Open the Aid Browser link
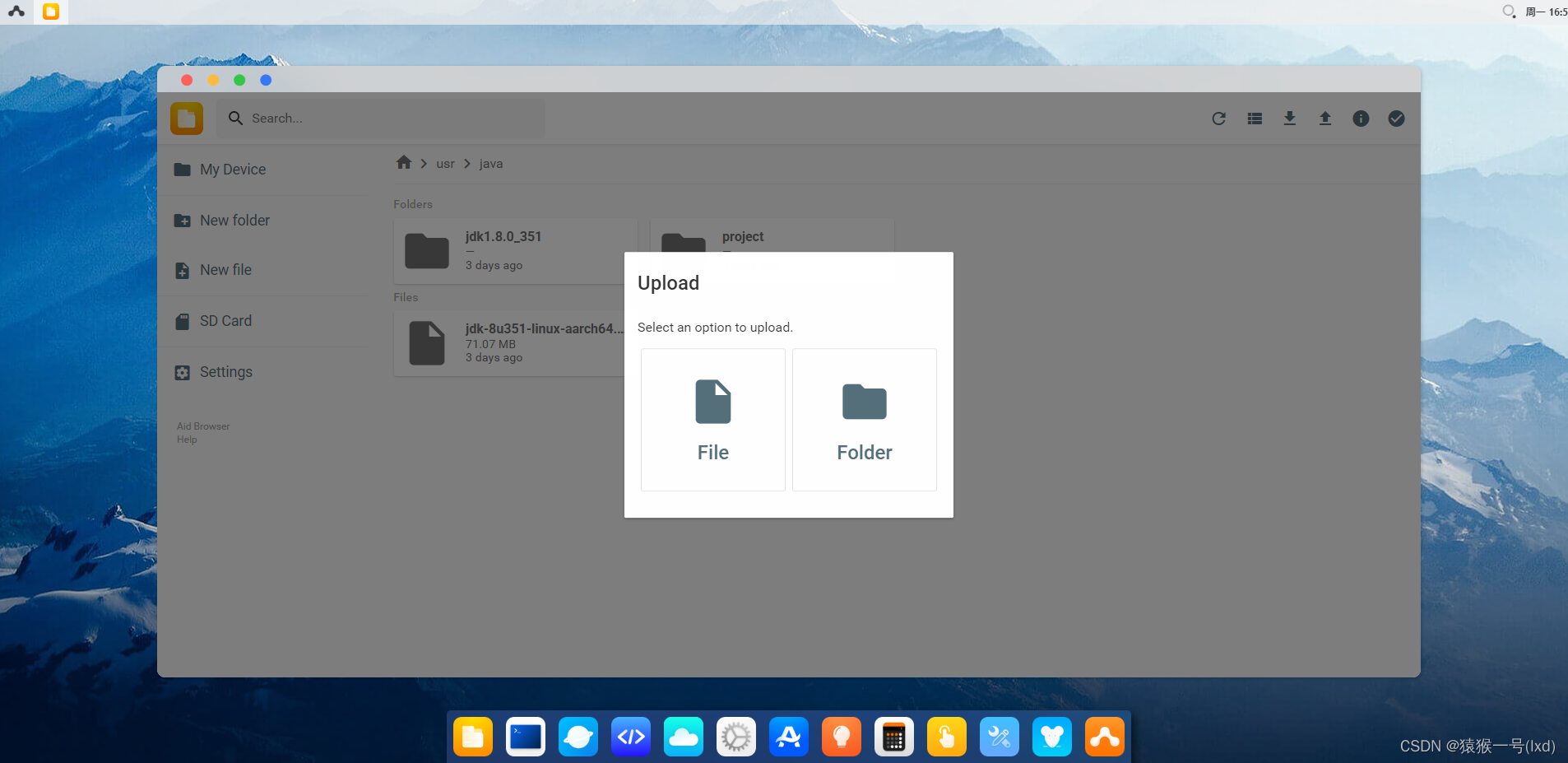Image resolution: width=1568 pixels, height=763 pixels. coord(203,426)
